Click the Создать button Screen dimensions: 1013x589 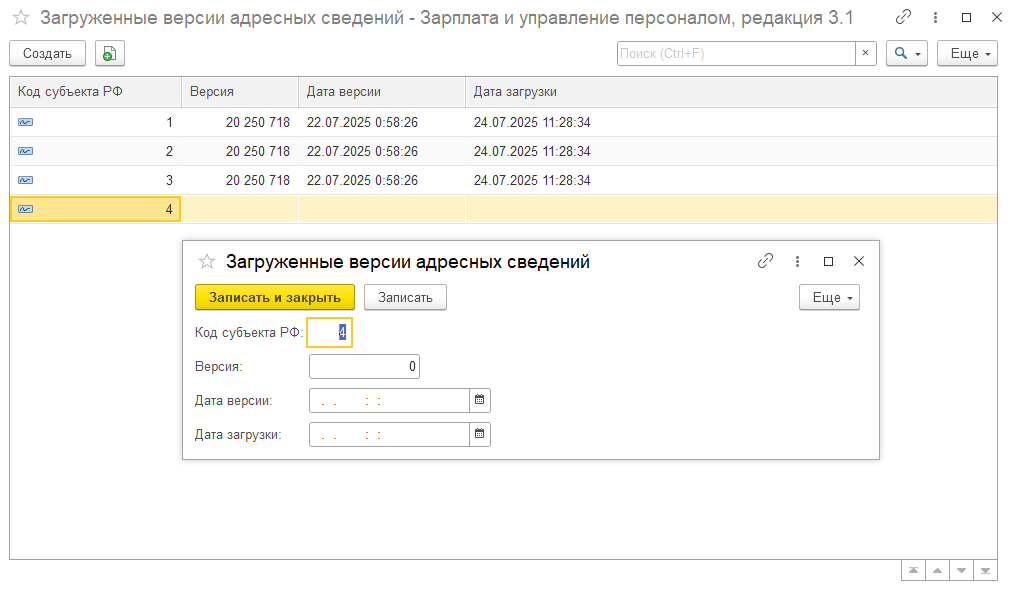coord(47,54)
